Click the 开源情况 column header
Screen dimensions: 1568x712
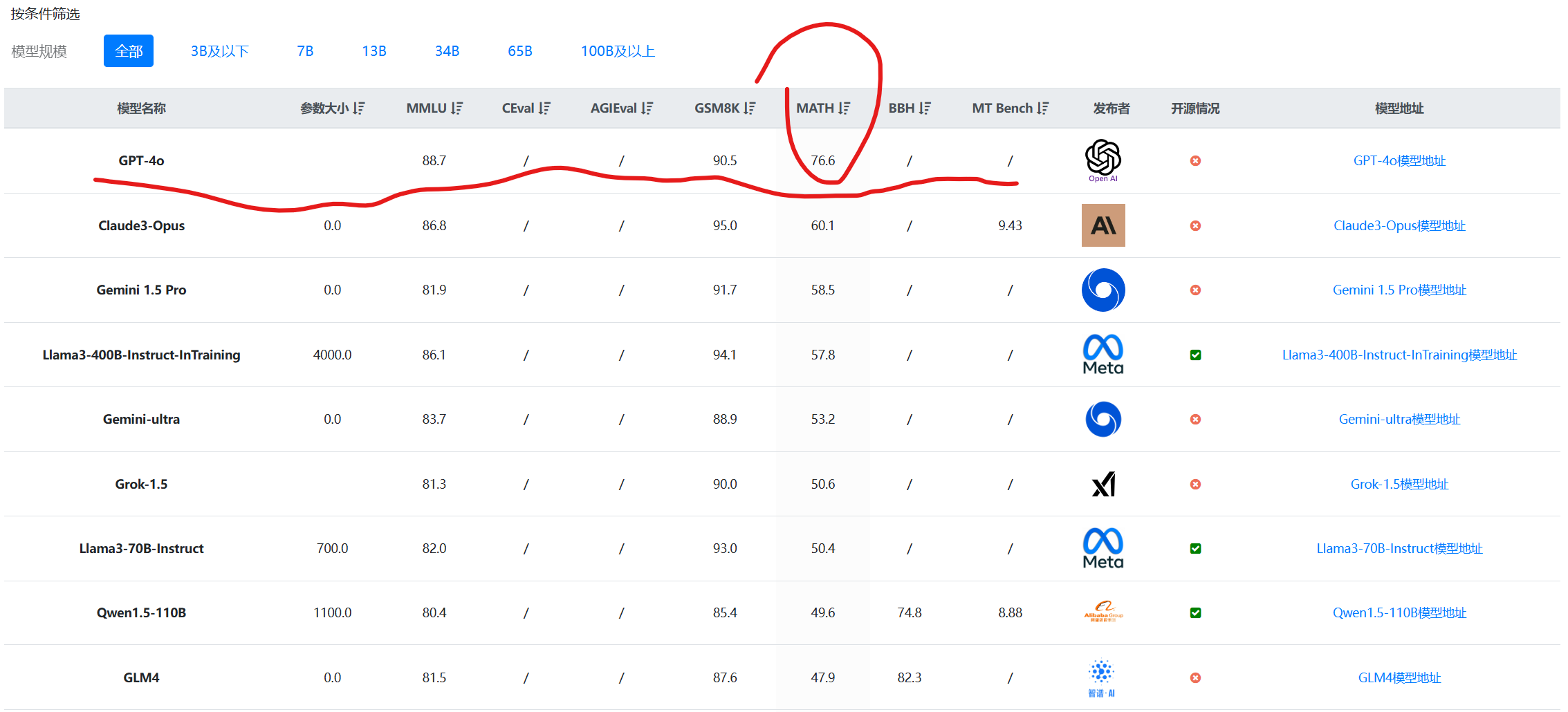click(1195, 109)
